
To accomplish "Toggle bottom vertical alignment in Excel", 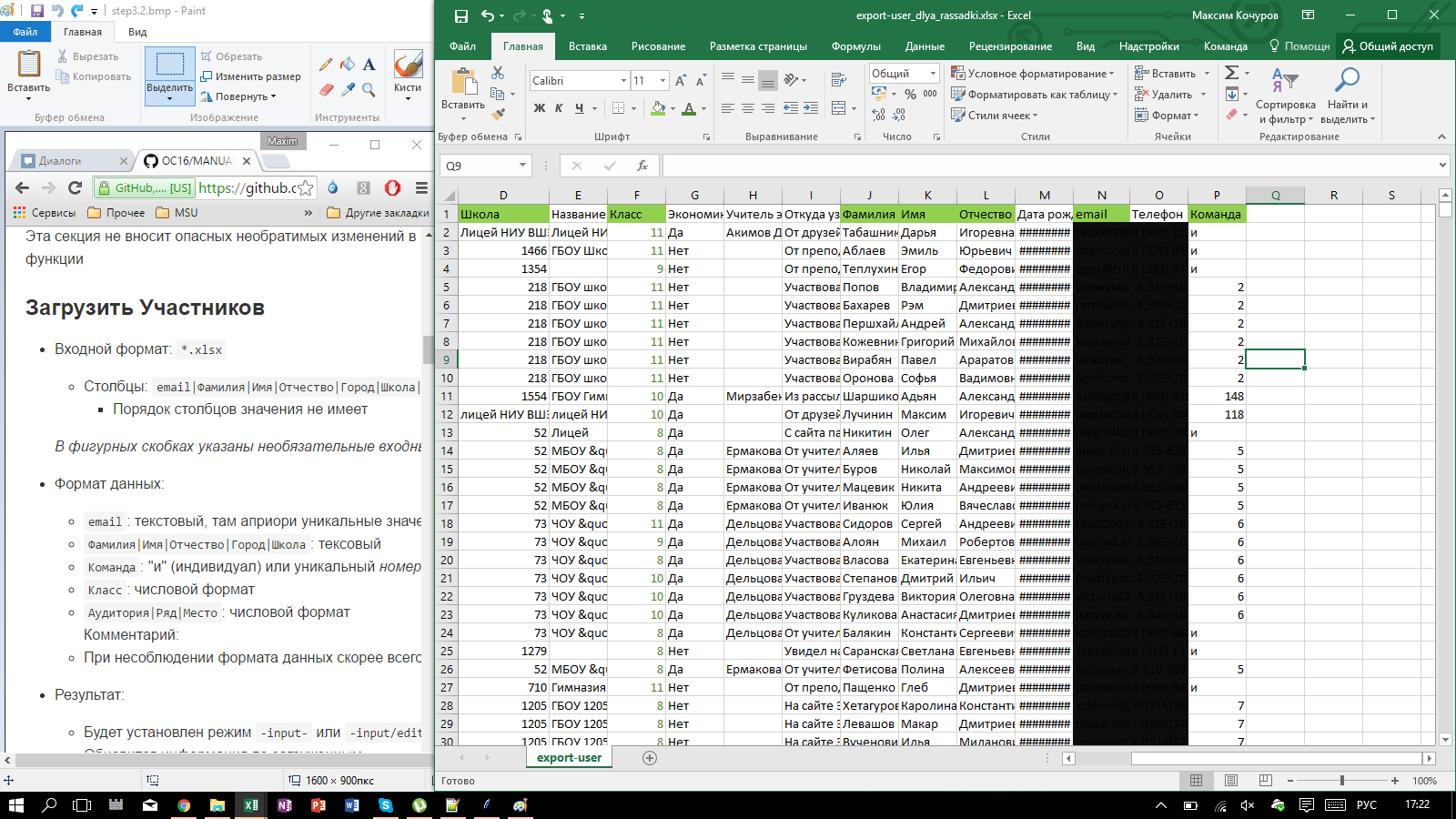I will point(768,81).
